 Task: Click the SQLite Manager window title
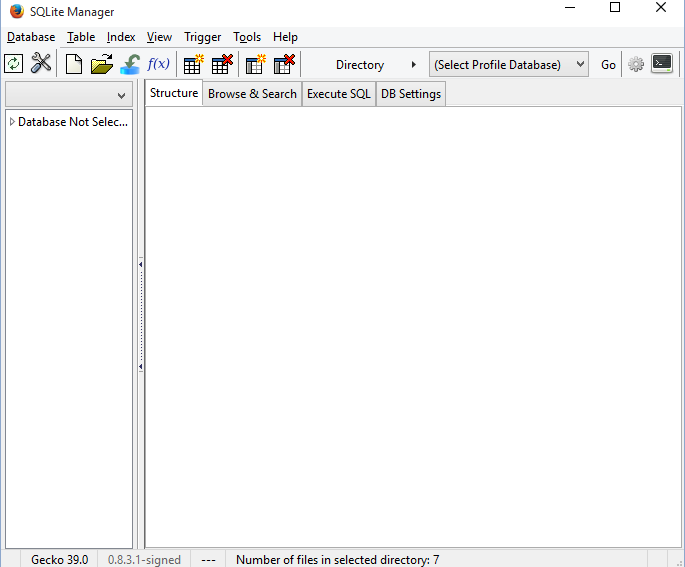pos(72,12)
